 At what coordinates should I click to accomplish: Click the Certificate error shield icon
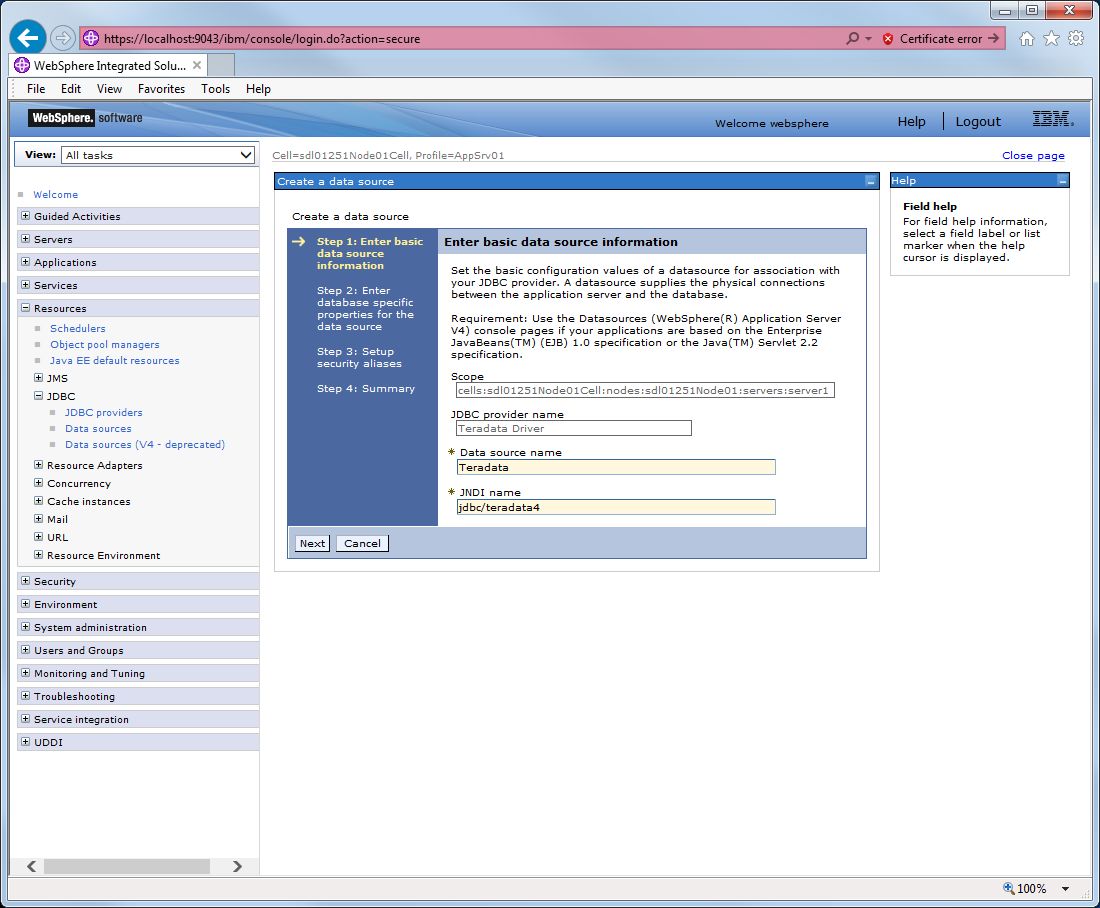click(887, 39)
